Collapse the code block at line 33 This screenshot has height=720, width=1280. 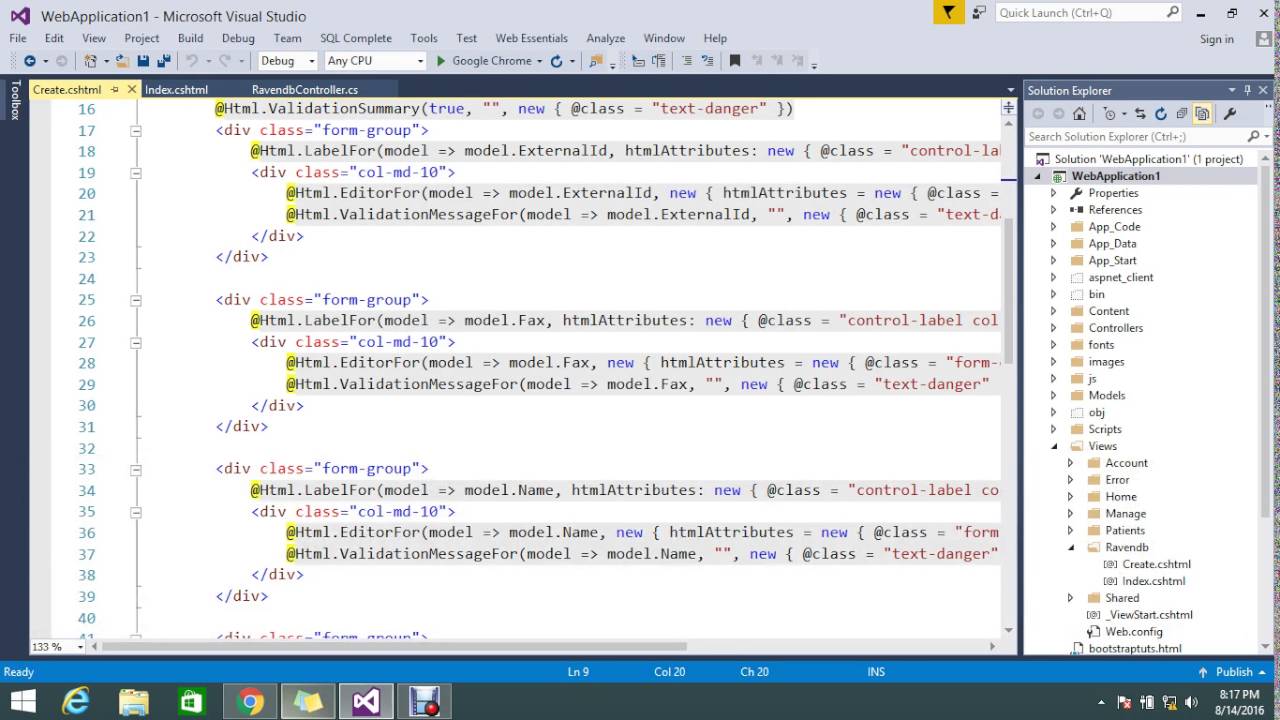135,469
